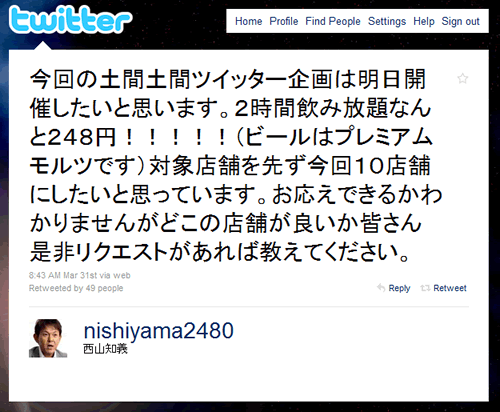Go to the Profile page
The image size is (500, 412).
click(x=284, y=21)
